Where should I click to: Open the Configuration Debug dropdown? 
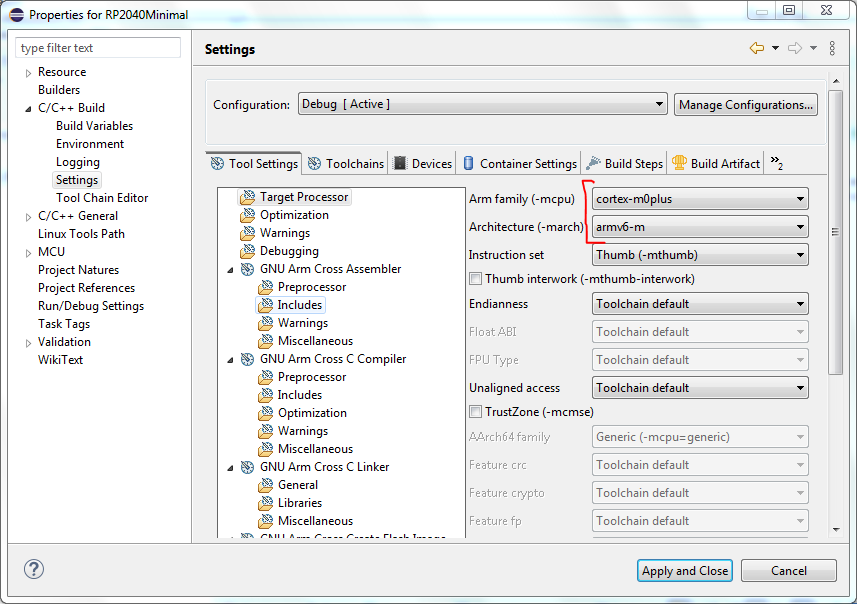pyautogui.click(x=482, y=104)
